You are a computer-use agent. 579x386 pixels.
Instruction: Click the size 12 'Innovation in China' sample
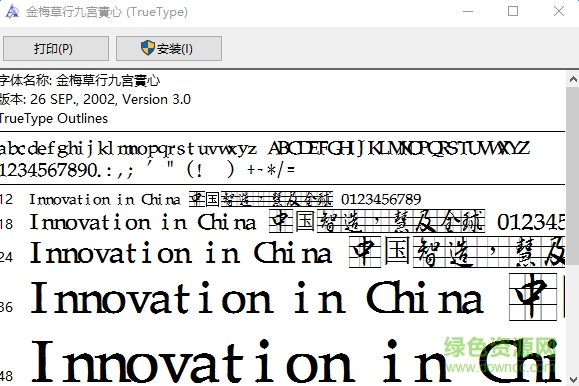coord(105,200)
